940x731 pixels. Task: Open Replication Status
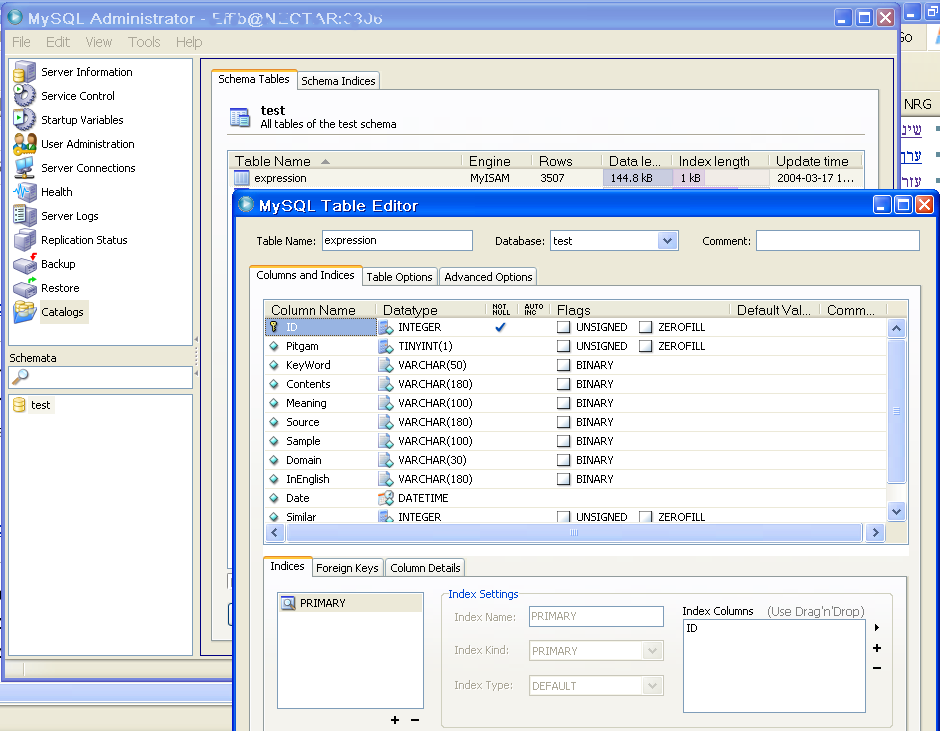[84, 240]
